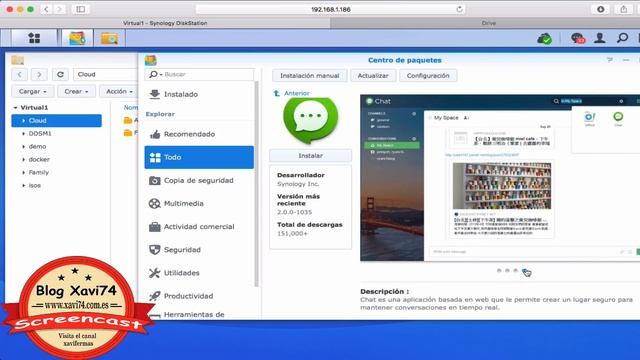Open Safari share icon

click(624, 9)
